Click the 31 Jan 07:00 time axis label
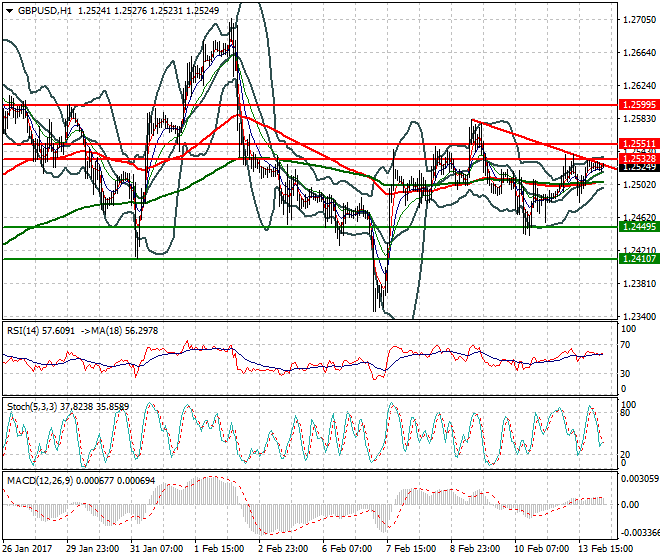 click(x=157, y=549)
